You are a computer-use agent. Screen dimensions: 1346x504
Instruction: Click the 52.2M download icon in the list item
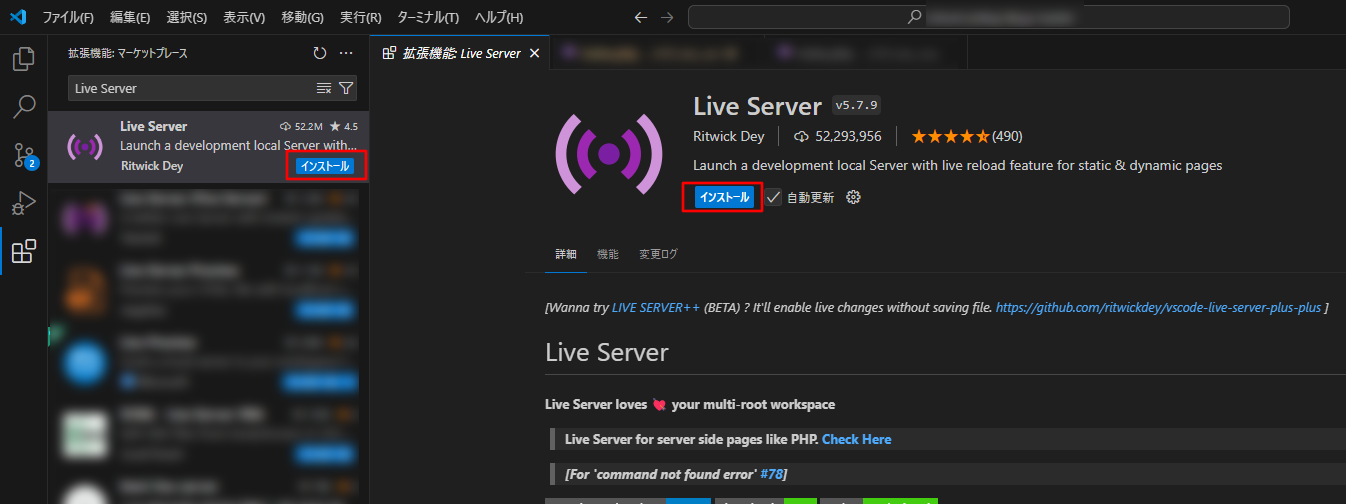pos(285,127)
